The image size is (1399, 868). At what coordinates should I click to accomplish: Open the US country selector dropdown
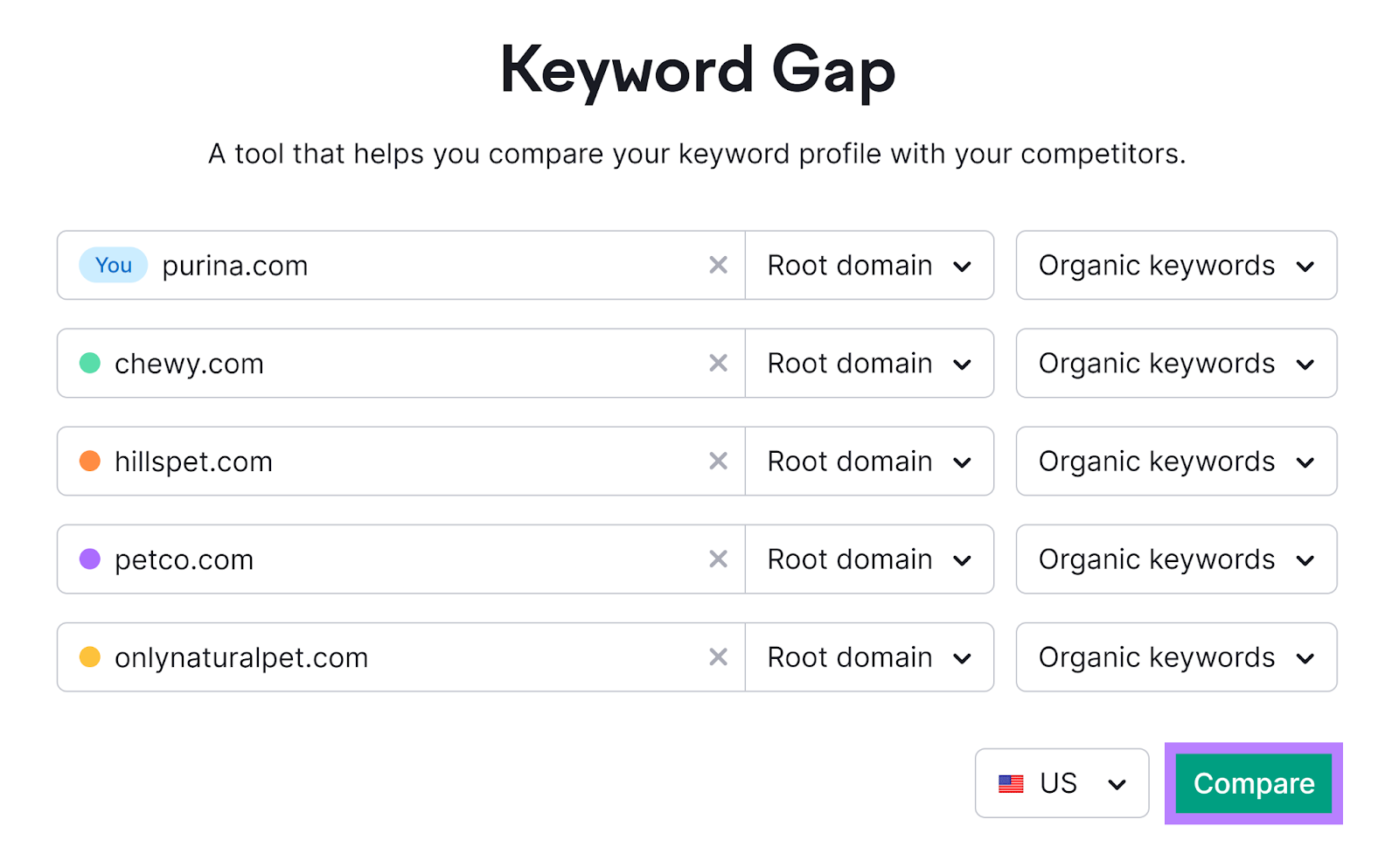tap(1061, 783)
